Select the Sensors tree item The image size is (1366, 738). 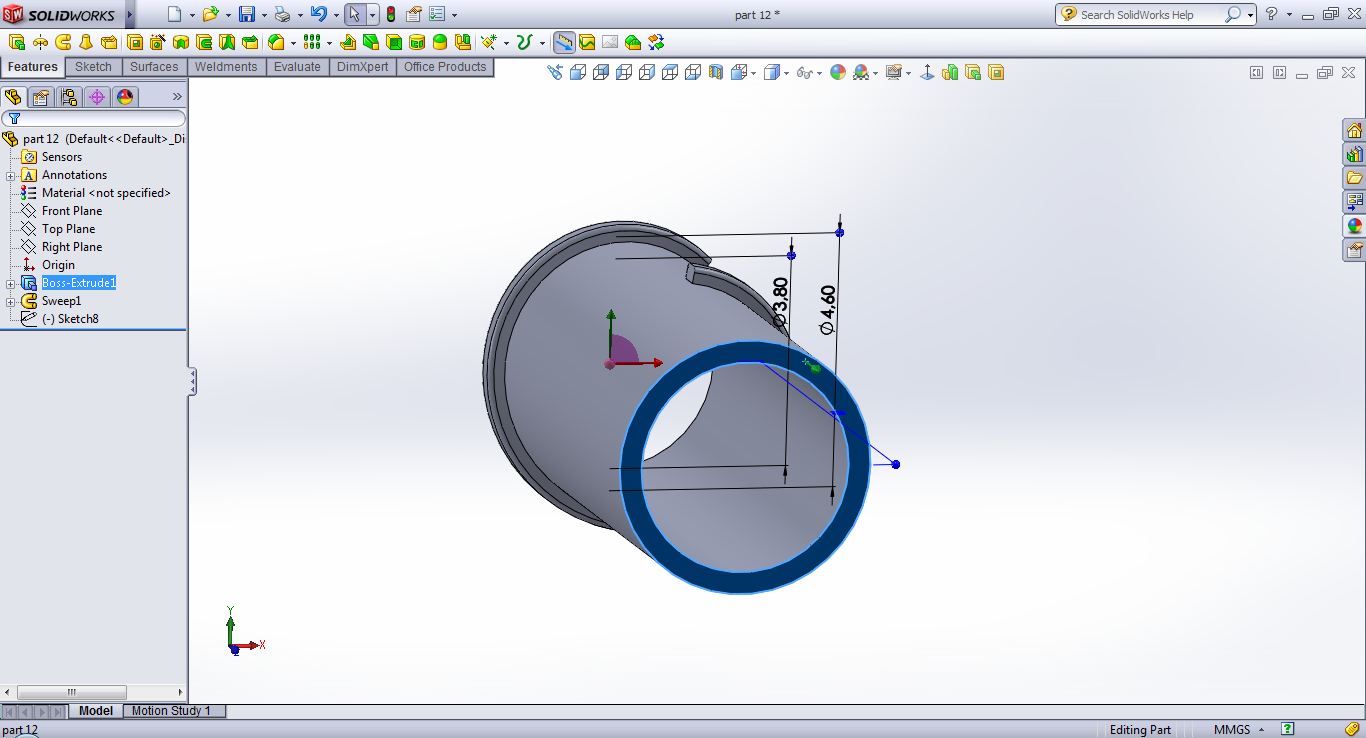coord(62,157)
